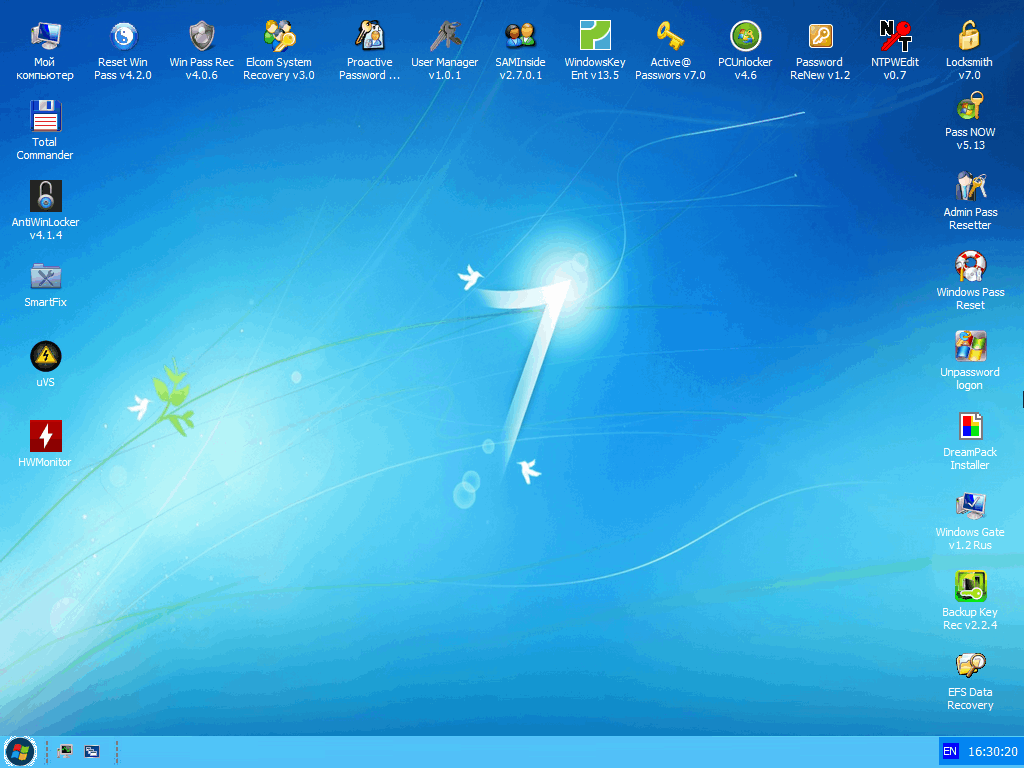Image resolution: width=1024 pixels, height=768 pixels.
Task: Launch Backup Key Rec v2.2.4
Action: coord(970,586)
